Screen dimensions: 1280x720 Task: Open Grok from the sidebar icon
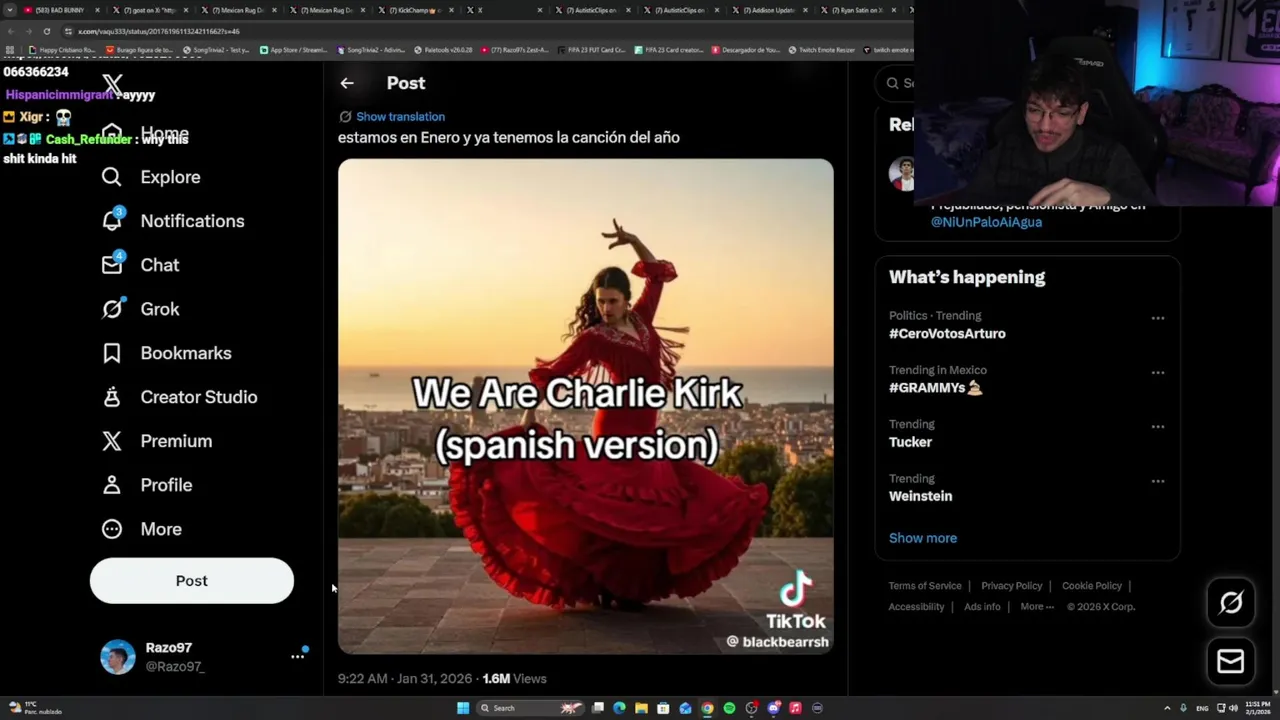pos(112,309)
